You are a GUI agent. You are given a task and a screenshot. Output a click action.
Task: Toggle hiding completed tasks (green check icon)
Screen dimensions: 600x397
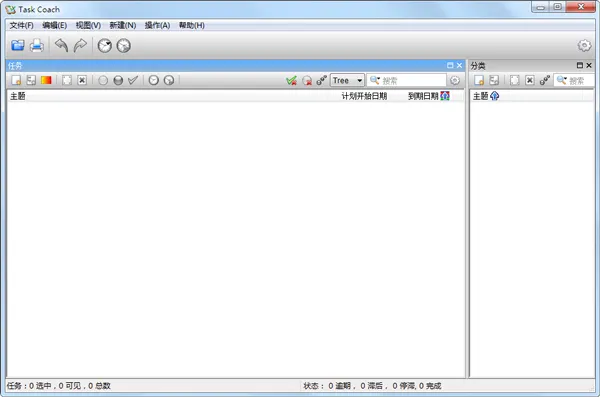click(292, 80)
